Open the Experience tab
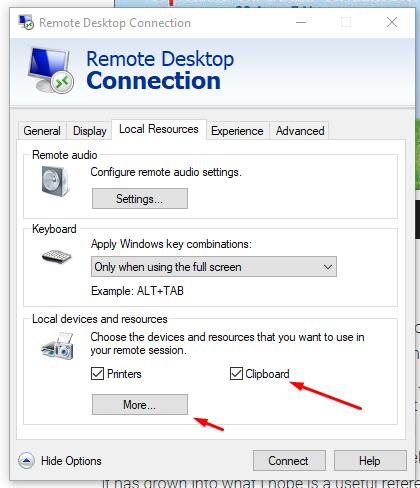This screenshot has height=488, width=420. [237, 131]
